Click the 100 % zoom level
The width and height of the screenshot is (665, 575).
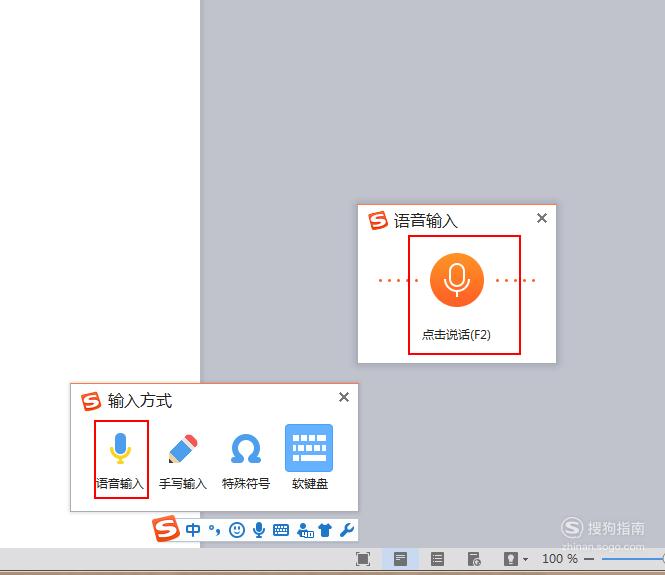point(560,559)
